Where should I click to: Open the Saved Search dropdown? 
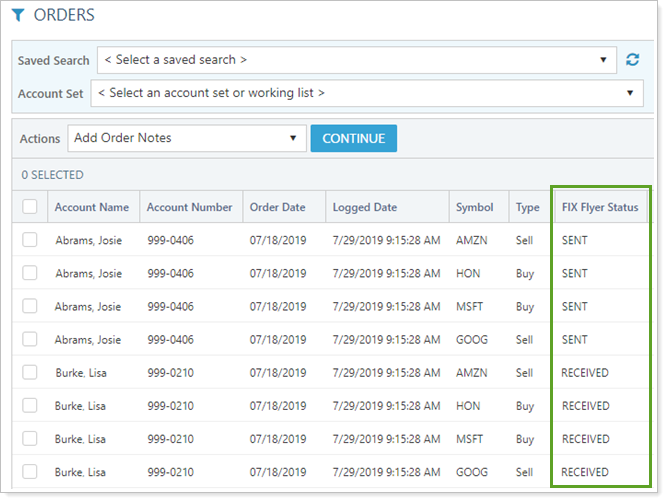356,60
